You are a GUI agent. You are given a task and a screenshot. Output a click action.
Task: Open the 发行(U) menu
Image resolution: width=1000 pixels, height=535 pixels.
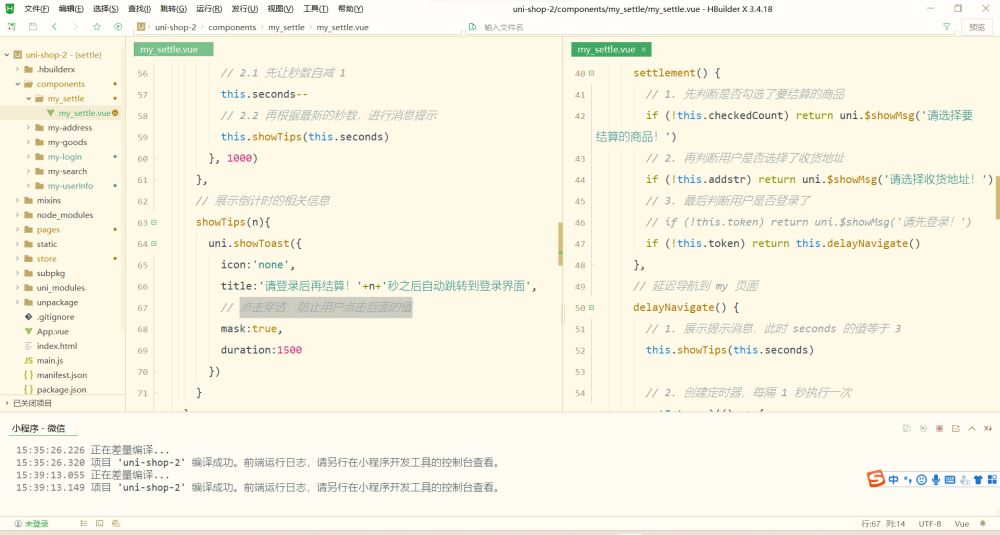point(245,9)
